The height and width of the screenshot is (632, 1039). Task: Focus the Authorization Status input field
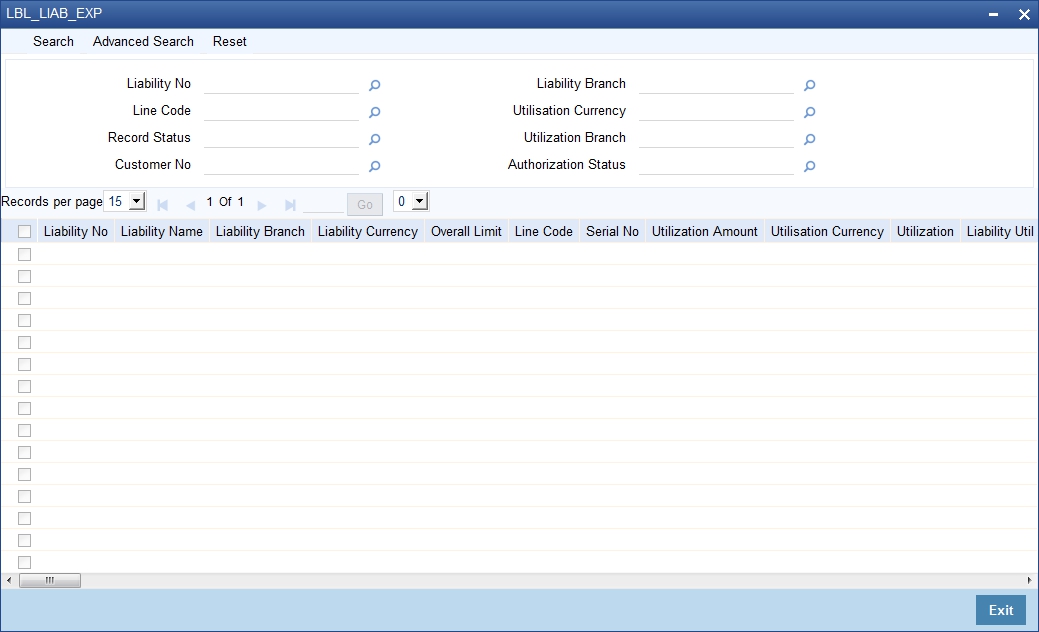(716, 166)
